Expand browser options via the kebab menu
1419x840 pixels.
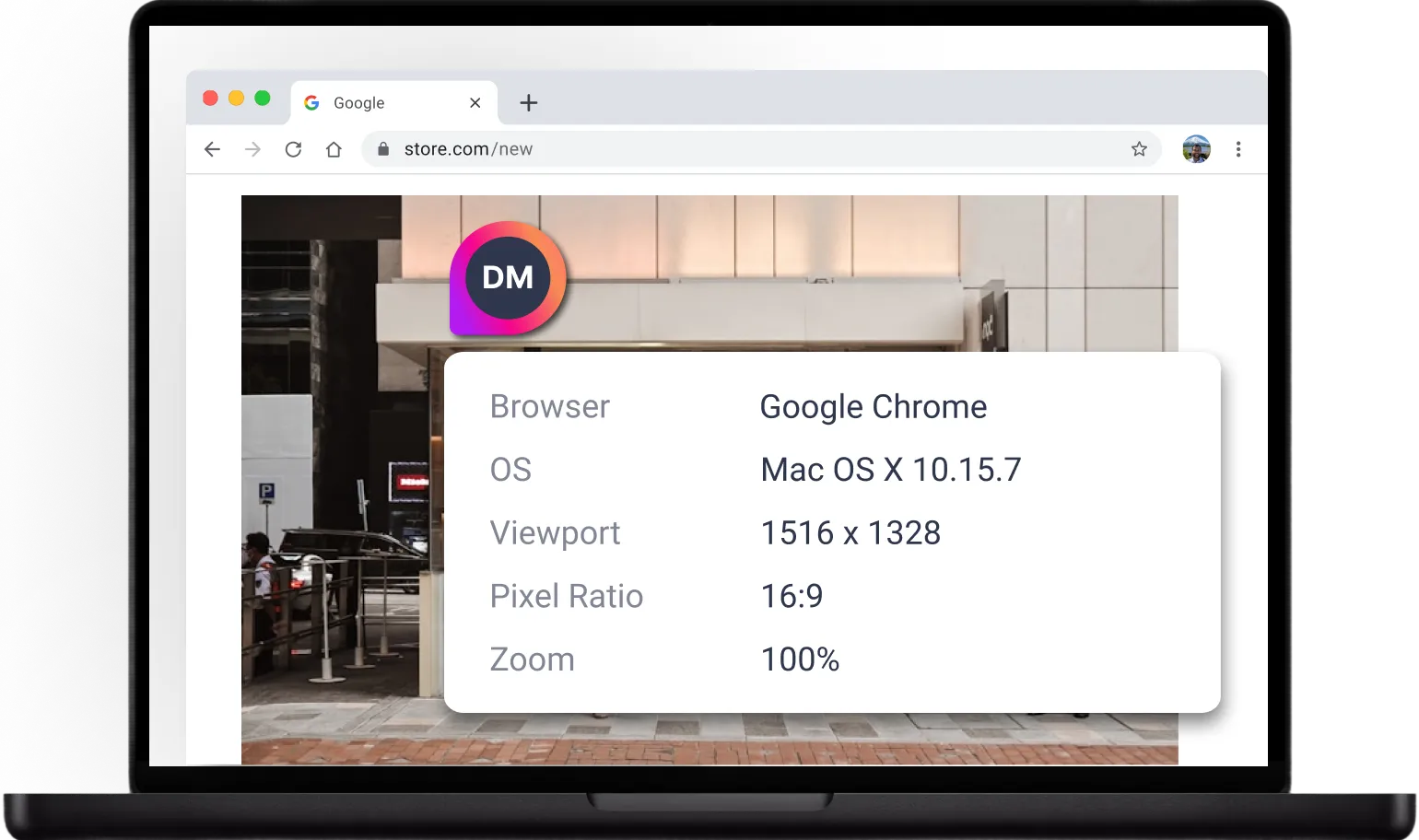click(x=1238, y=148)
